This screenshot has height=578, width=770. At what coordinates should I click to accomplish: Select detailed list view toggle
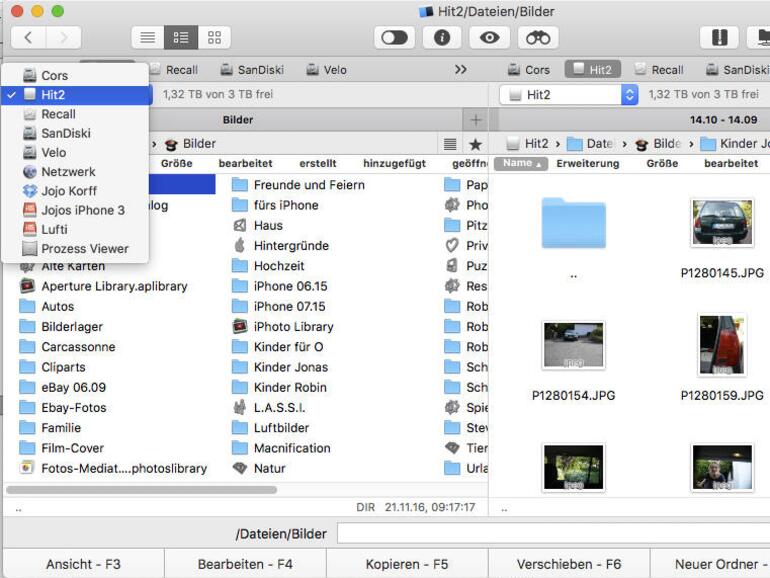coord(181,37)
